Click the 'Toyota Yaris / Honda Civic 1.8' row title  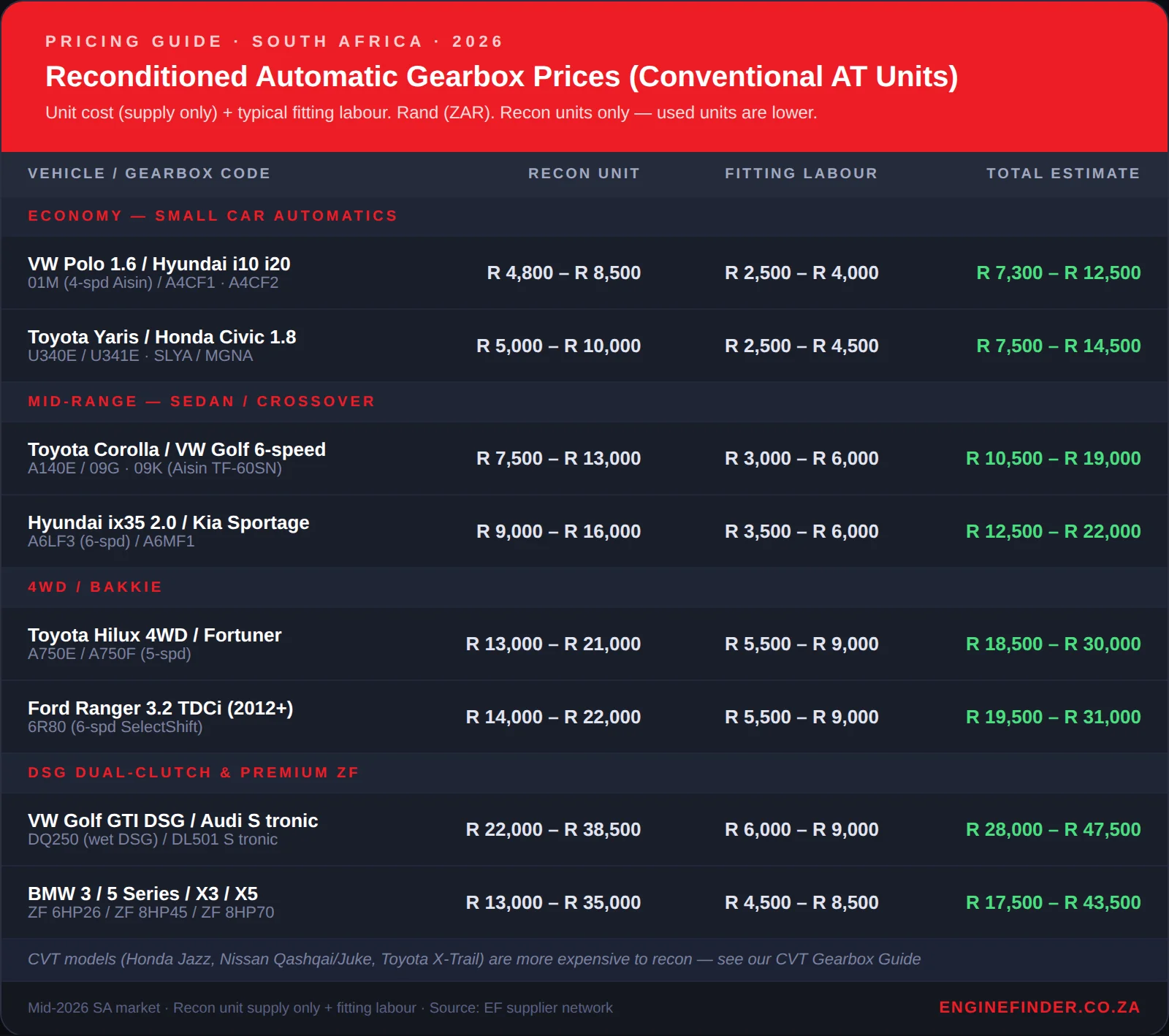pyautogui.click(x=162, y=337)
